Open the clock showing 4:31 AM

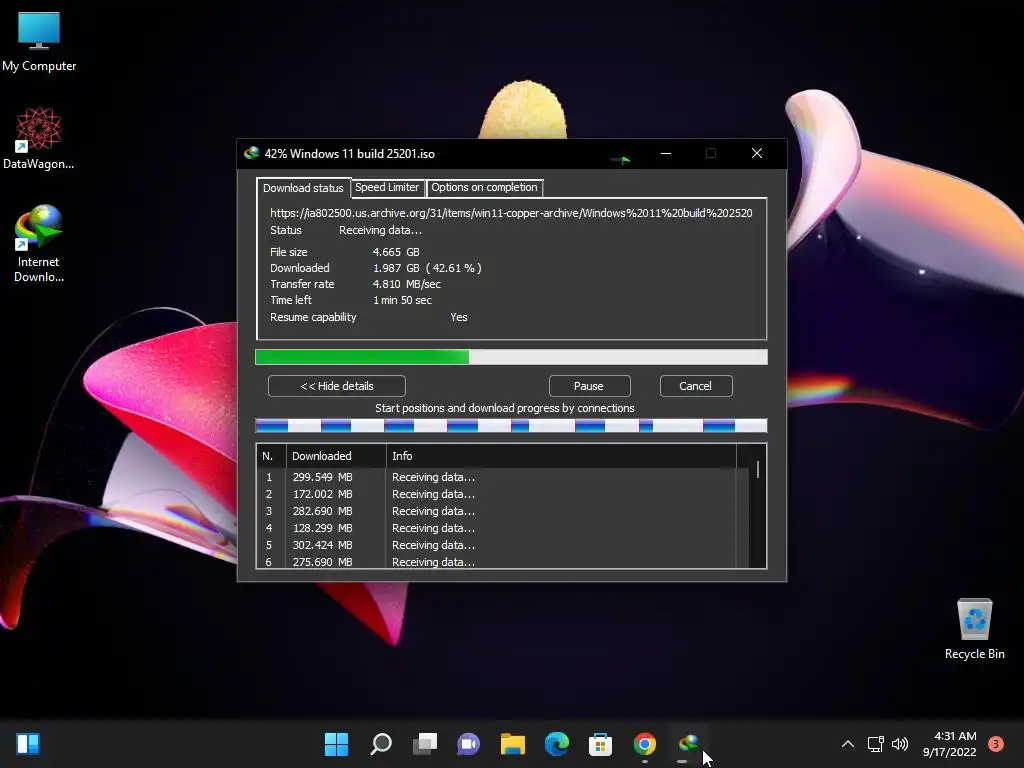click(x=950, y=744)
